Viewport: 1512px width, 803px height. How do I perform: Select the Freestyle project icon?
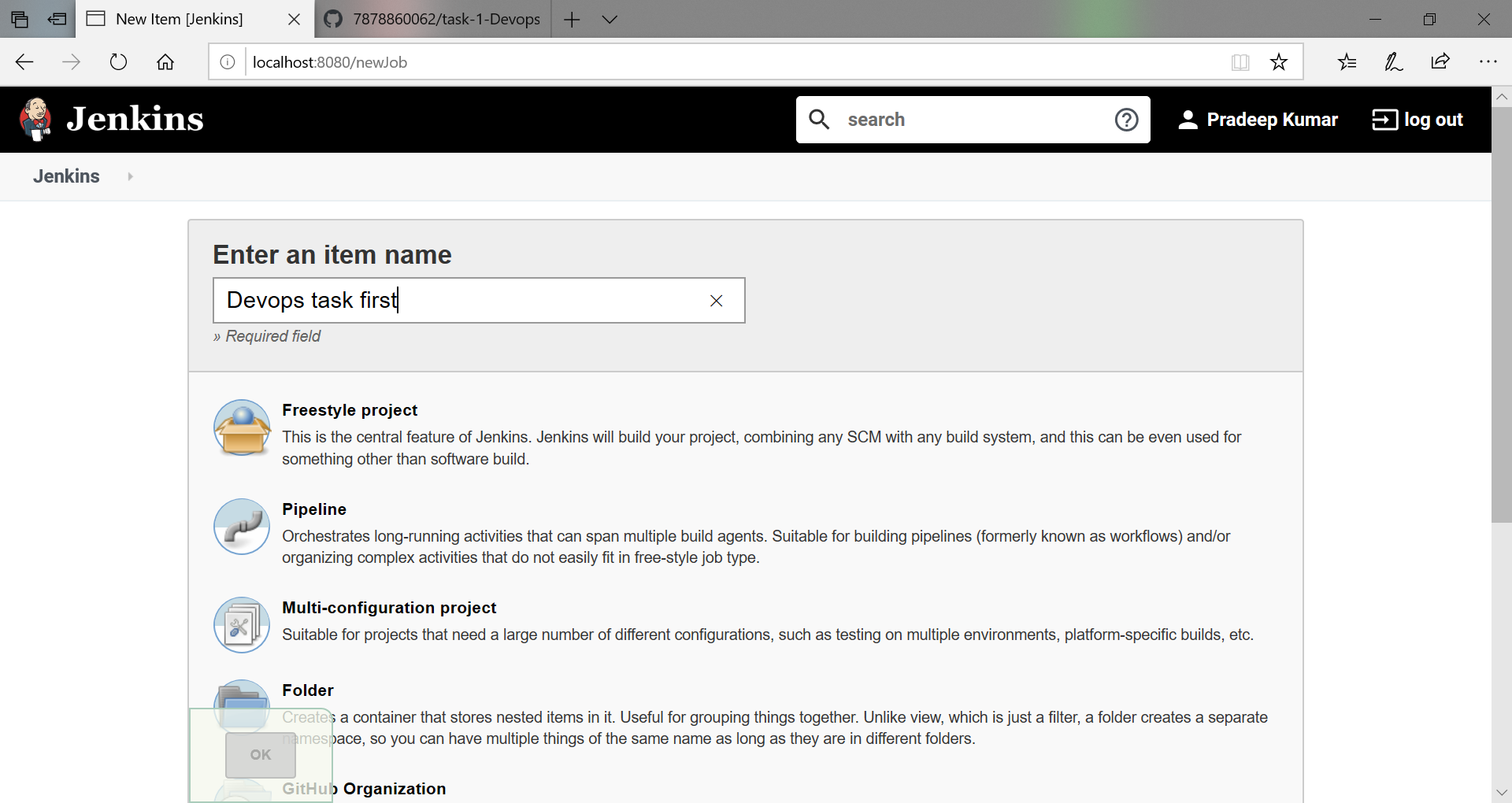click(242, 427)
